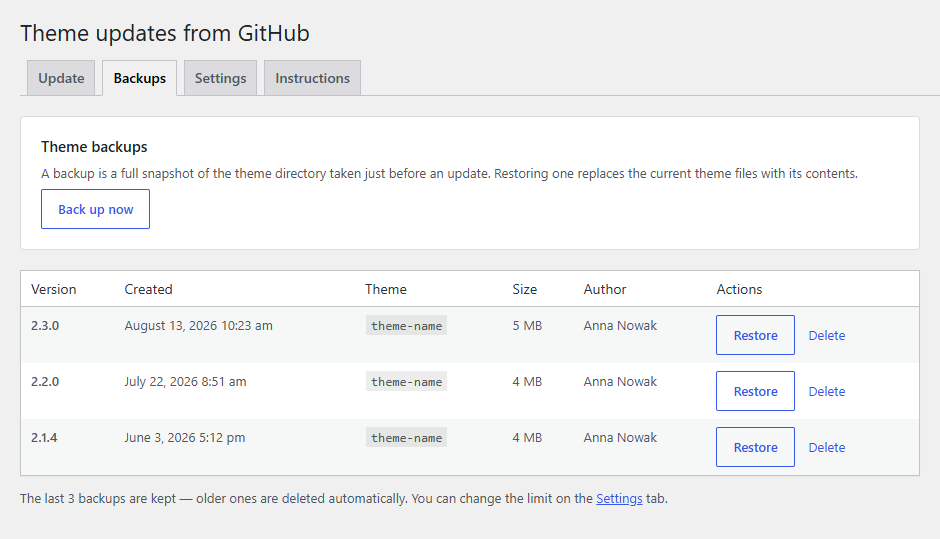This screenshot has height=539, width=940.
Task: Restore the 2.2.0 backup
Action: 755,391
